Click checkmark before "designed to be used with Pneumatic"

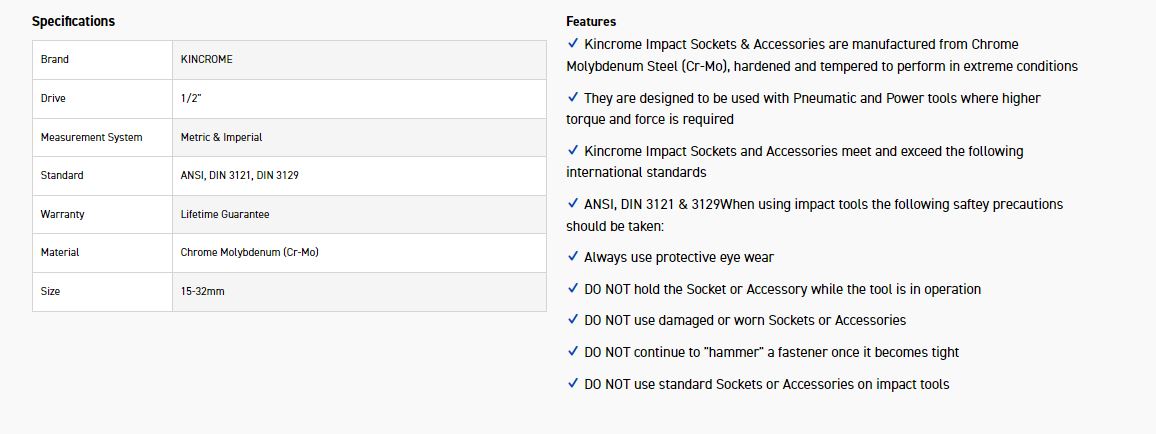573,98
